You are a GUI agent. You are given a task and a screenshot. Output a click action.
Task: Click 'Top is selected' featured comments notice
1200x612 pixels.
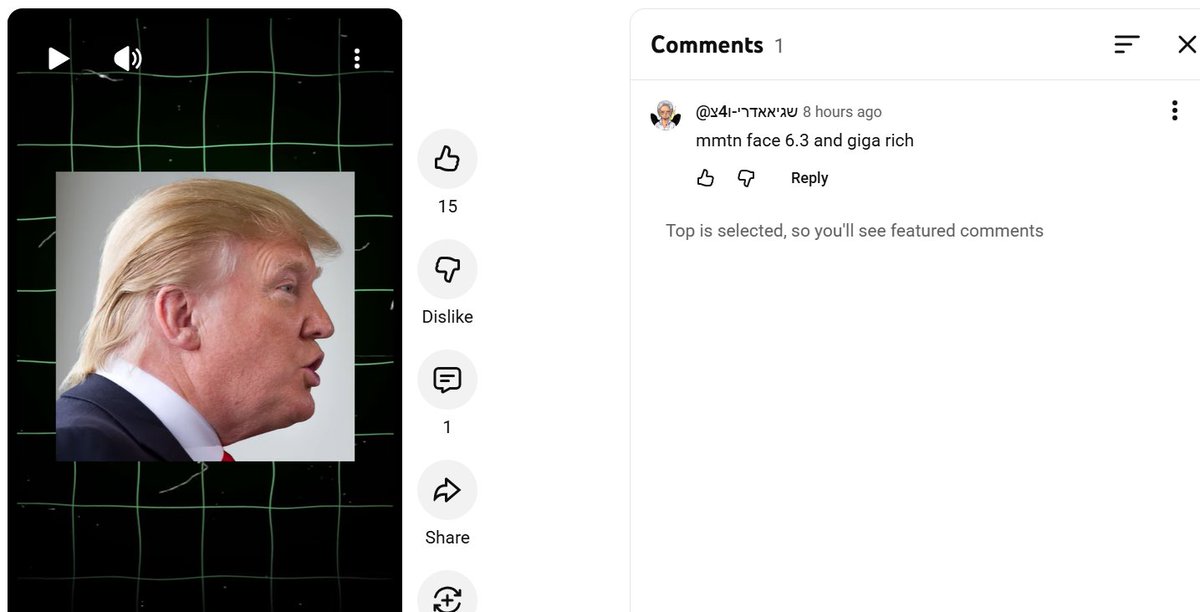tap(854, 230)
